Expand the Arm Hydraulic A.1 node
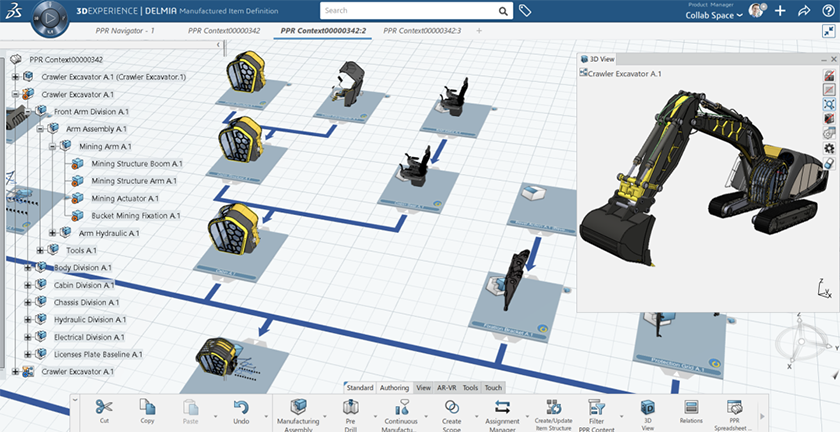Viewport: 840px width, 432px height. tap(52, 233)
